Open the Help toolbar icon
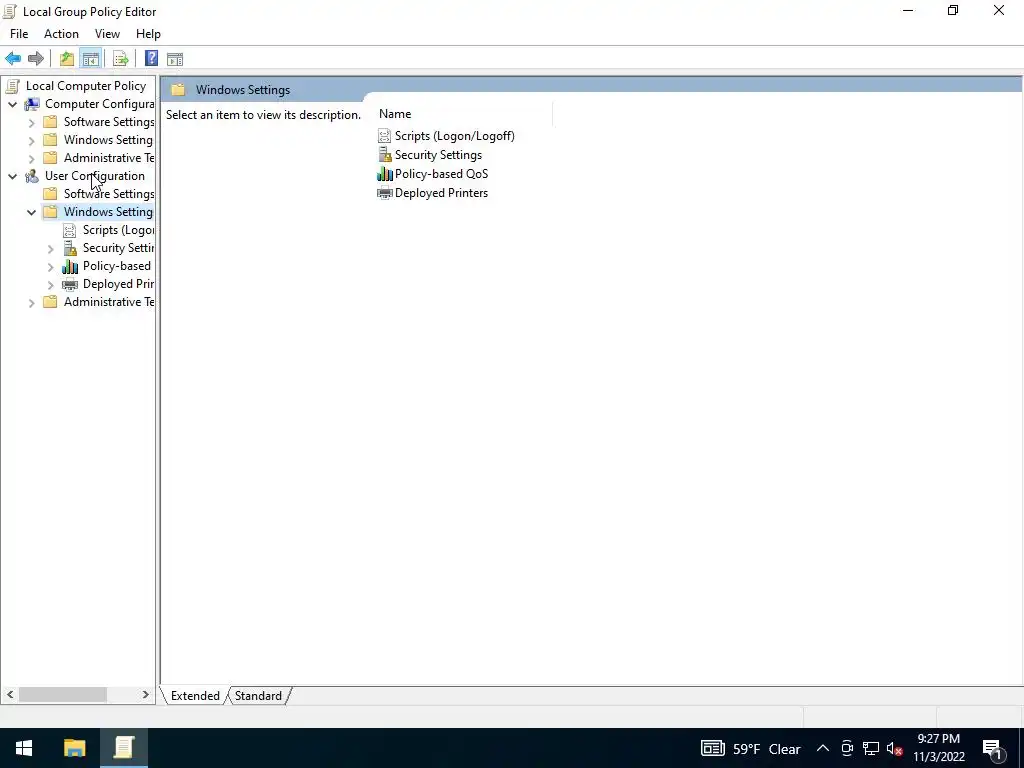The image size is (1024, 768). coord(151,59)
